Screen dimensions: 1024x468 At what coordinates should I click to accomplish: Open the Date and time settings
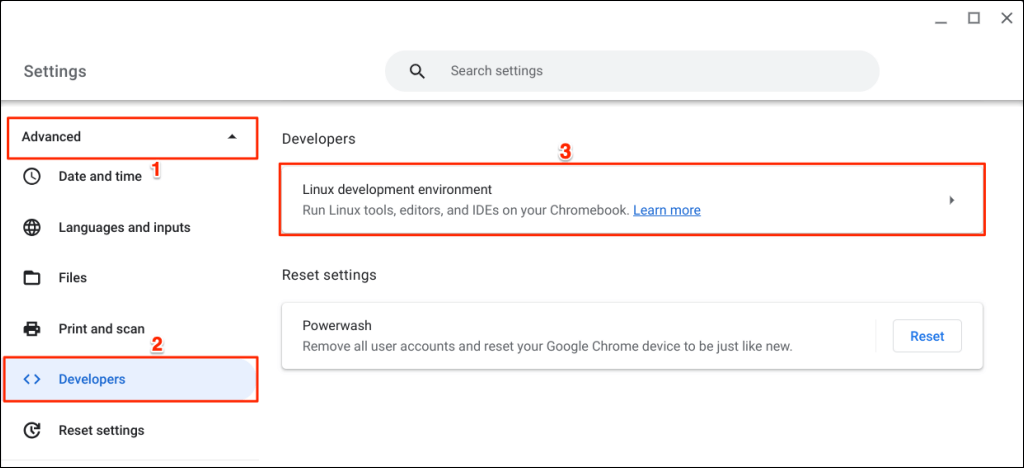click(100, 176)
